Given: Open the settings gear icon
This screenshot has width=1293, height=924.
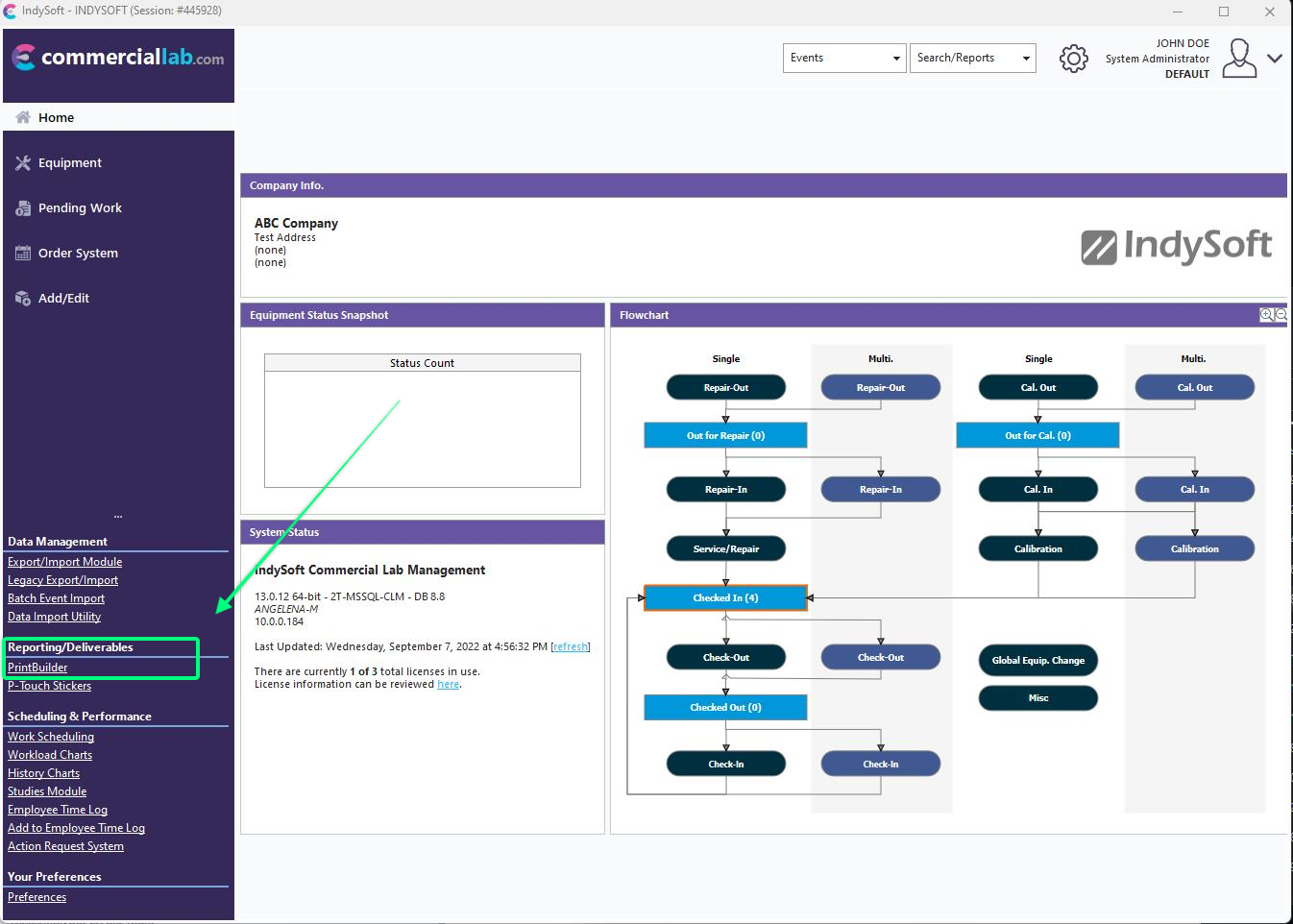Looking at the screenshot, I should click(1073, 59).
